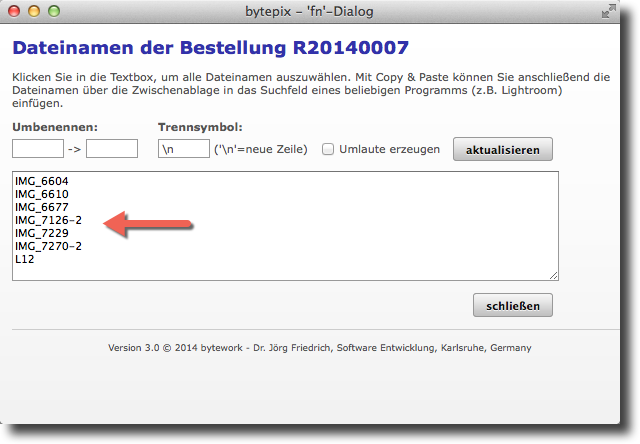Click the 'aktualisieren' button

click(502, 149)
